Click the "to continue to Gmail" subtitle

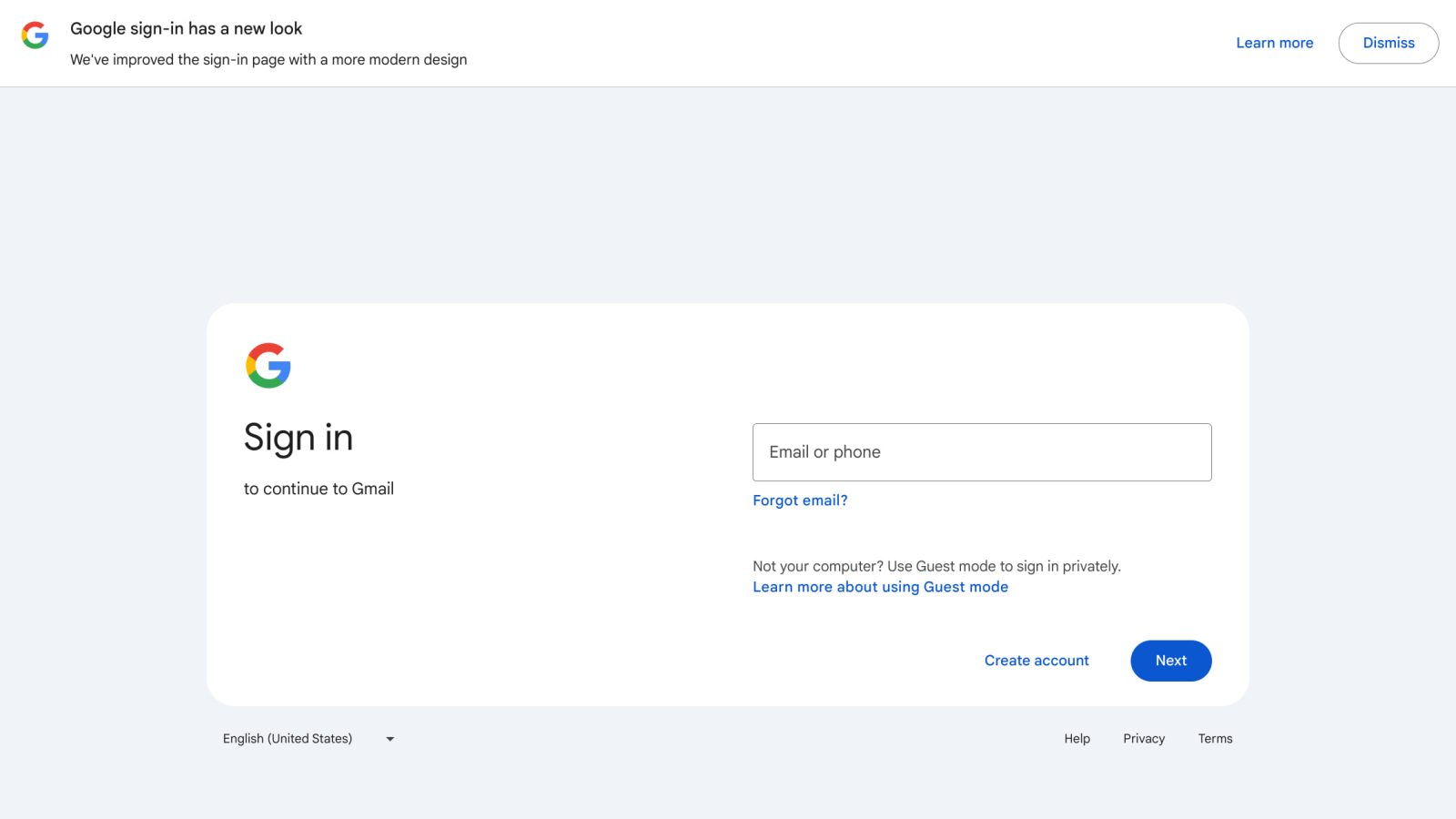[318, 489]
